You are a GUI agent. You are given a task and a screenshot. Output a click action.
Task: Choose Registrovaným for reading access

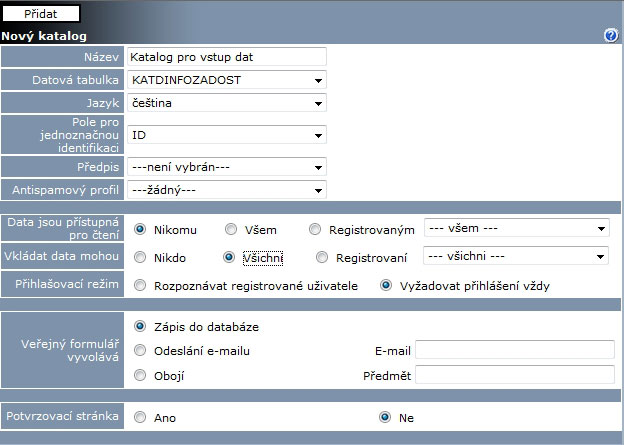[316, 230]
